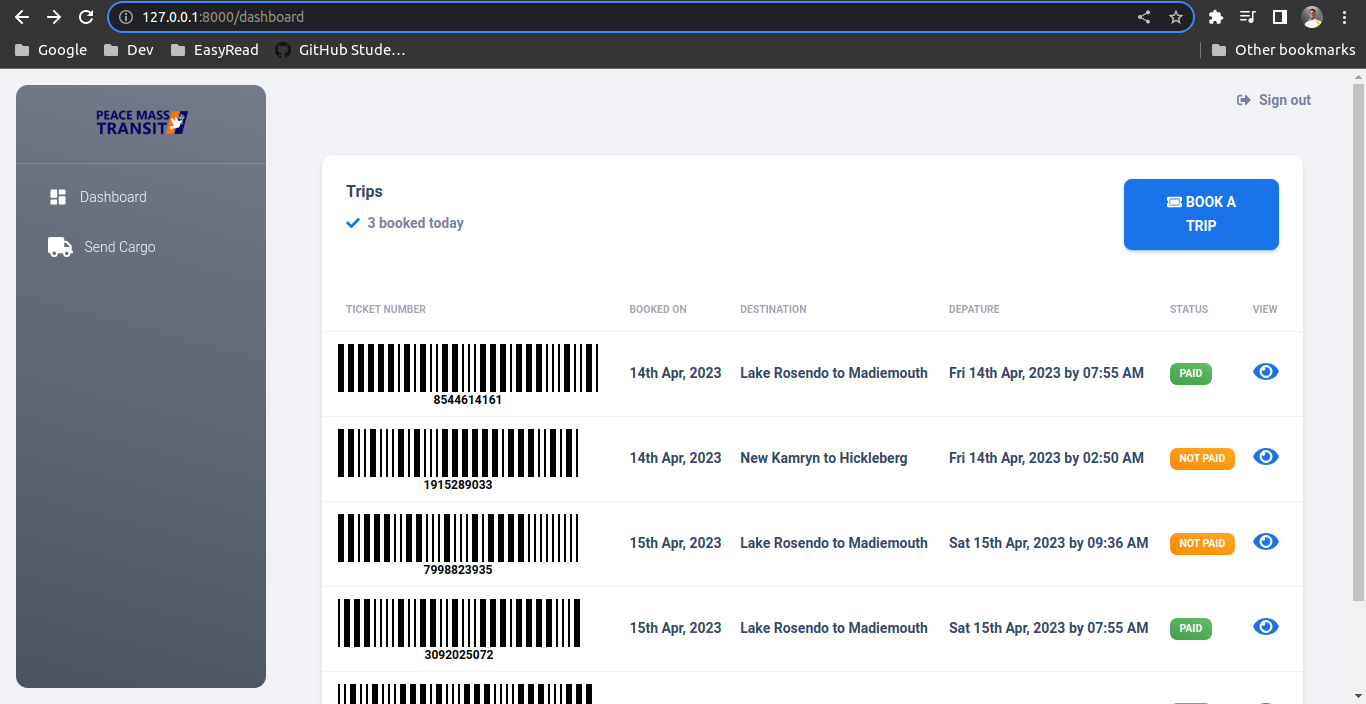The width and height of the screenshot is (1366, 704).
Task: Click the Trips heading
Action: 365,191
